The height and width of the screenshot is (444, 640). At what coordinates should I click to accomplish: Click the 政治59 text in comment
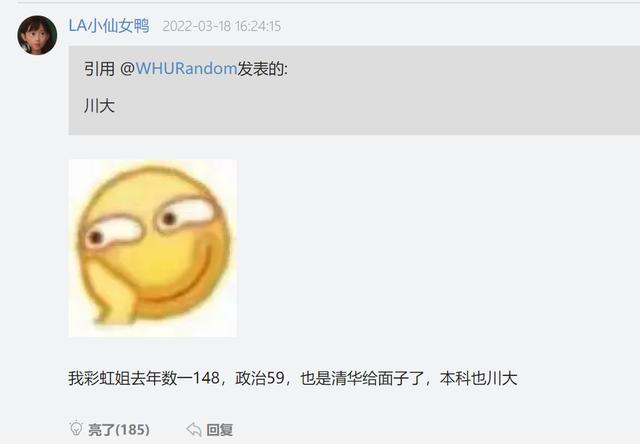click(260, 378)
